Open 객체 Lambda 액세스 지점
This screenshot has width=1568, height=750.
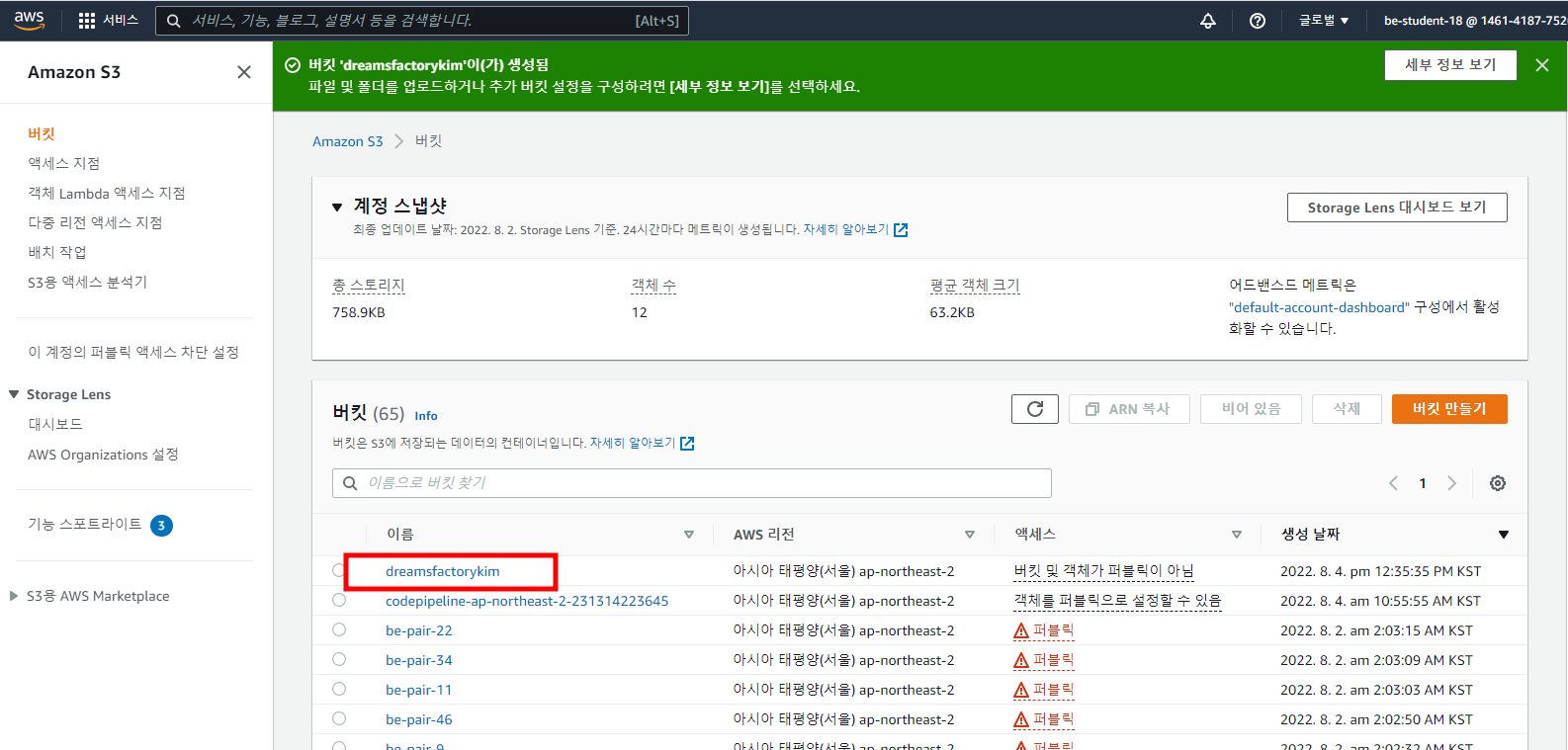pos(107,193)
